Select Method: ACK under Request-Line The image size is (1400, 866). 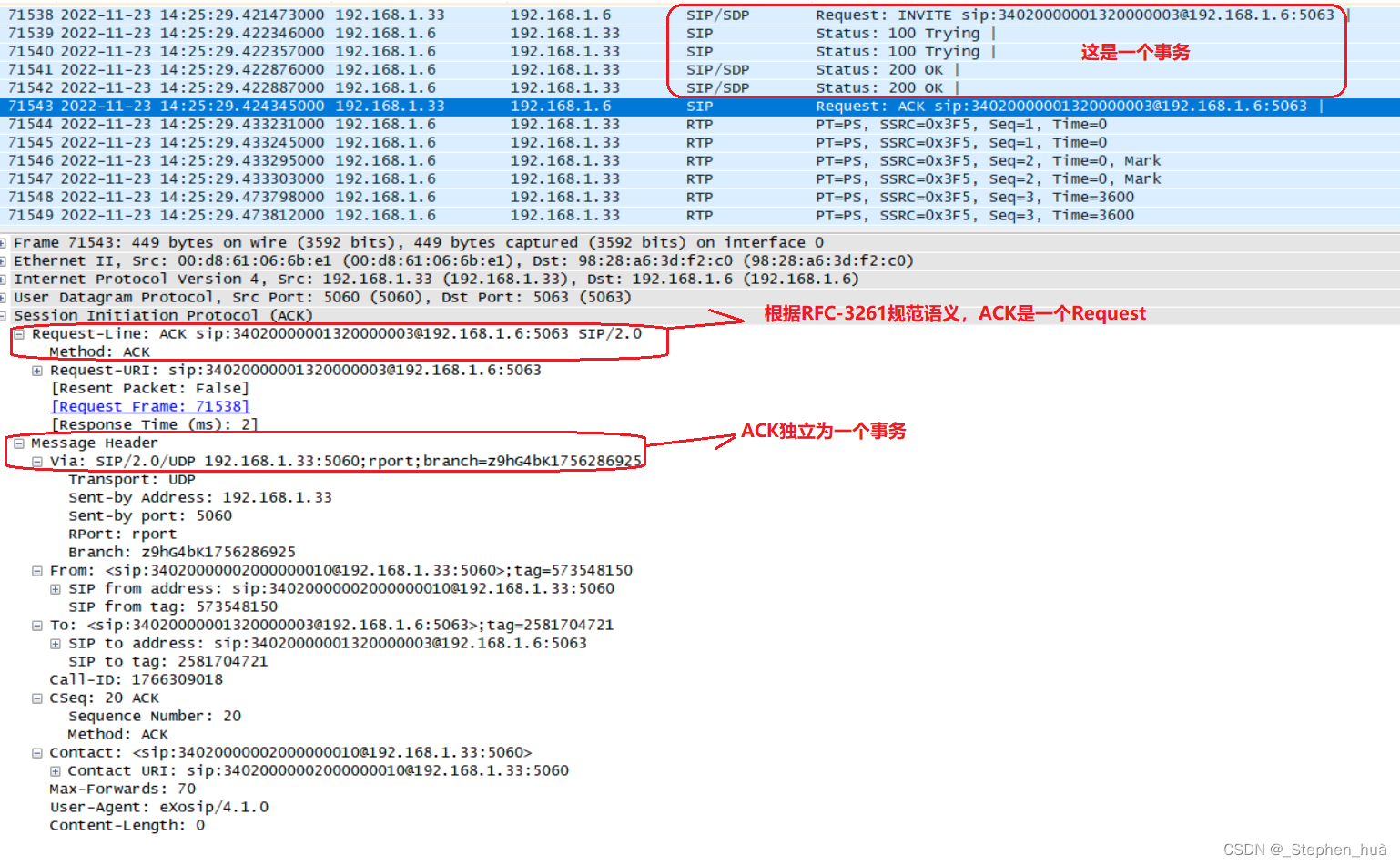[x=100, y=352]
